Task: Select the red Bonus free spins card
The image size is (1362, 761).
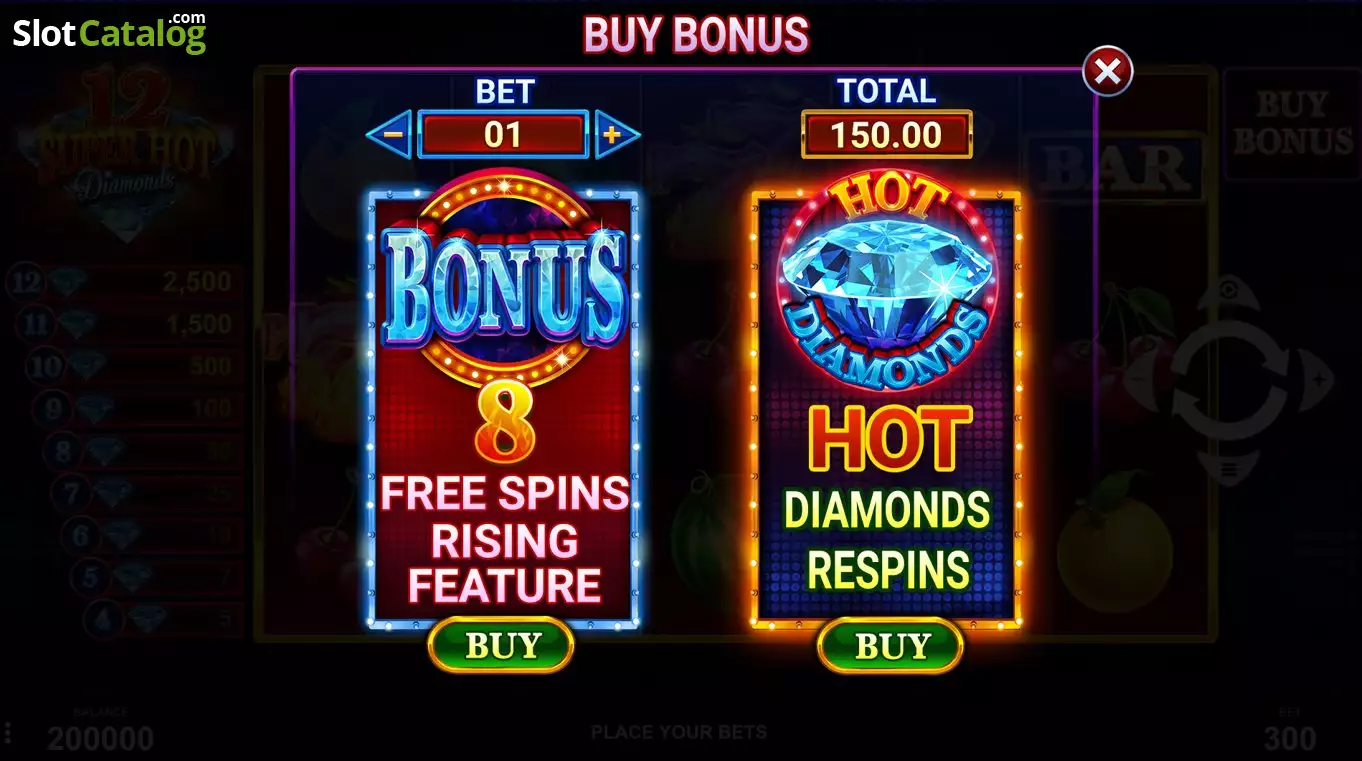Action: coord(503,410)
